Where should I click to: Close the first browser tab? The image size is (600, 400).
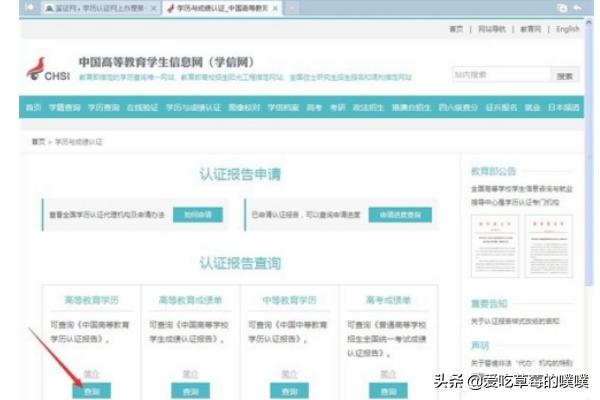pos(154,8)
